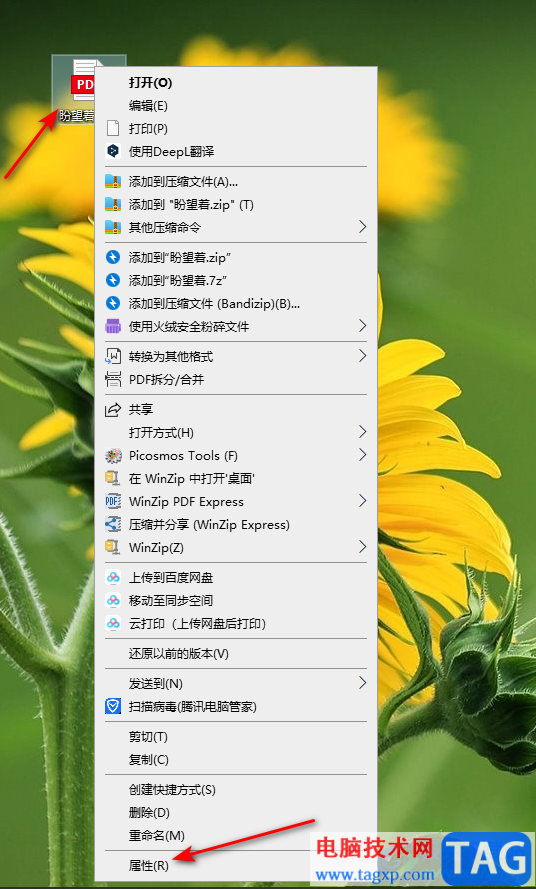
Task: Select 使用DeepL翻译 menu entry
Action: pyautogui.click(x=236, y=151)
